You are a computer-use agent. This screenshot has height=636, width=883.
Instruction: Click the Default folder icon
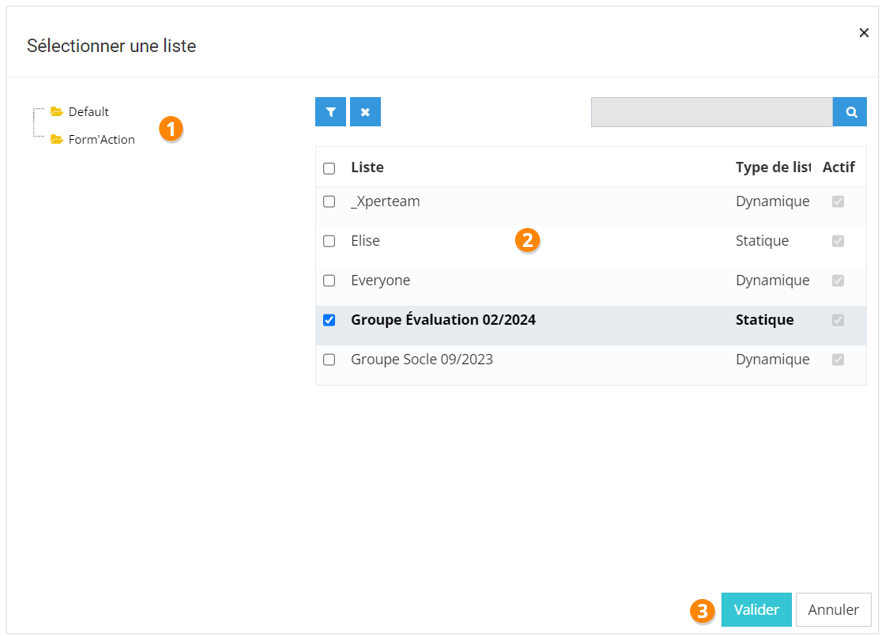pyautogui.click(x=57, y=112)
